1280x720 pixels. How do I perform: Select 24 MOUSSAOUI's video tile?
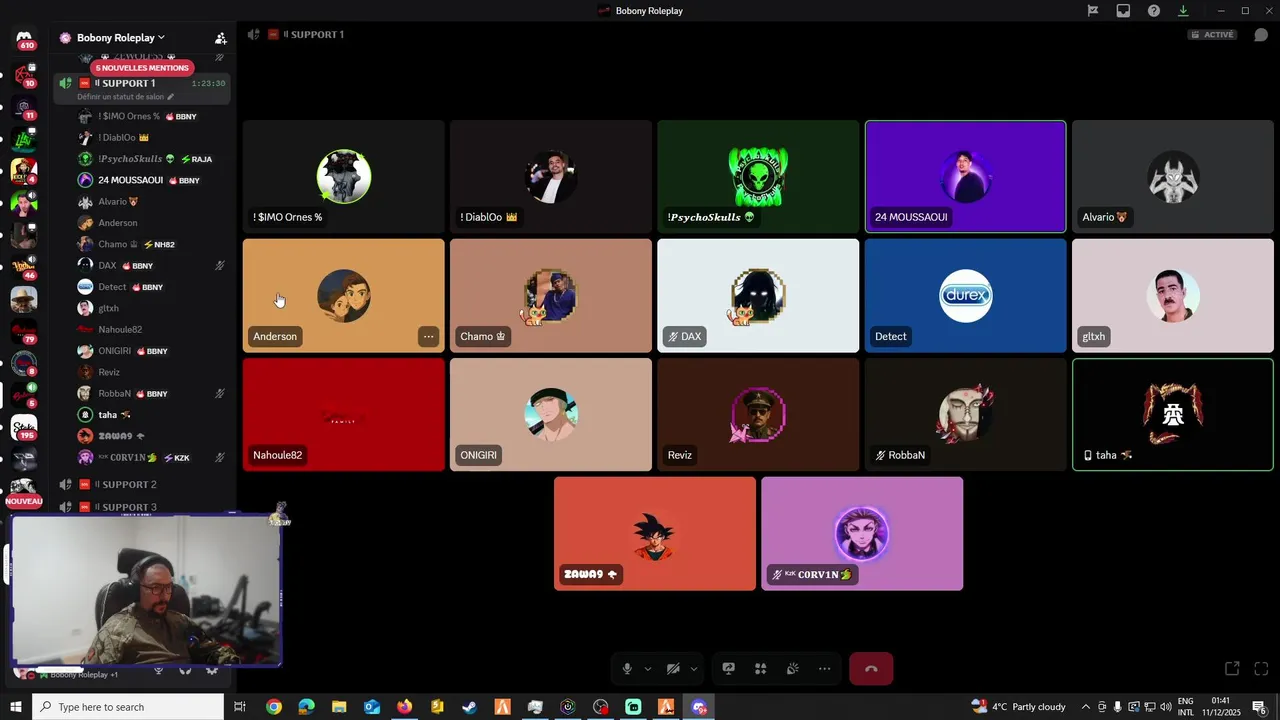965,177
